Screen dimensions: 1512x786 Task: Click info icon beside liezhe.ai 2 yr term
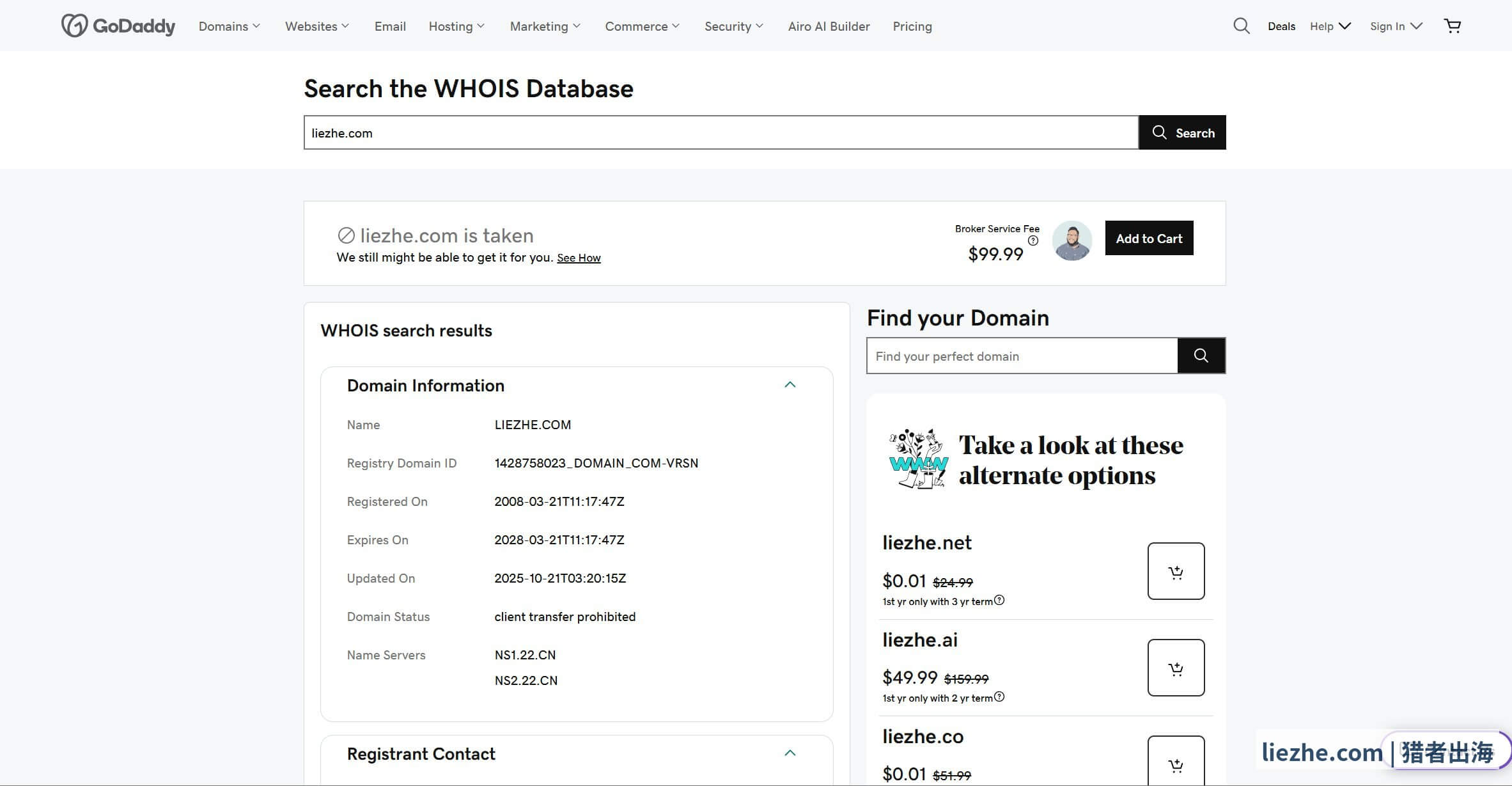point(999,696)
